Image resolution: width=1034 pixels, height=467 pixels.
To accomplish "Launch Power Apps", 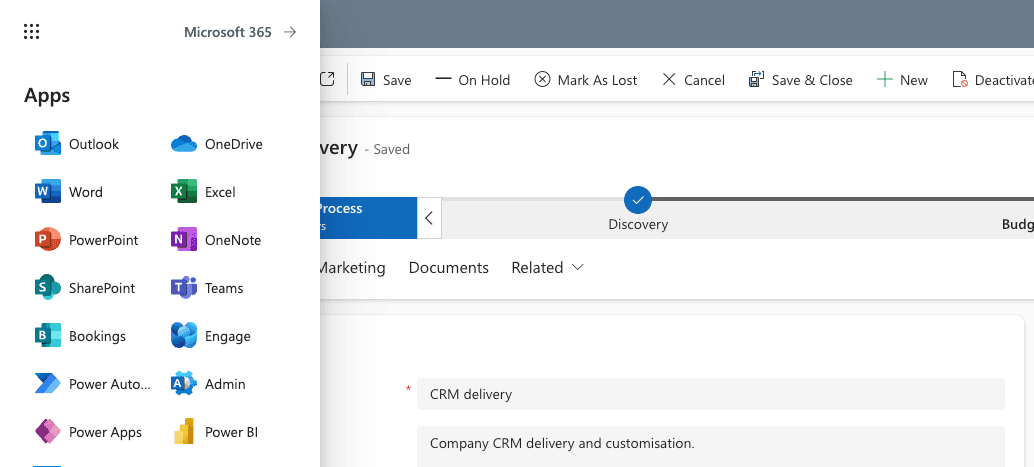I will (x=88, y=432).
